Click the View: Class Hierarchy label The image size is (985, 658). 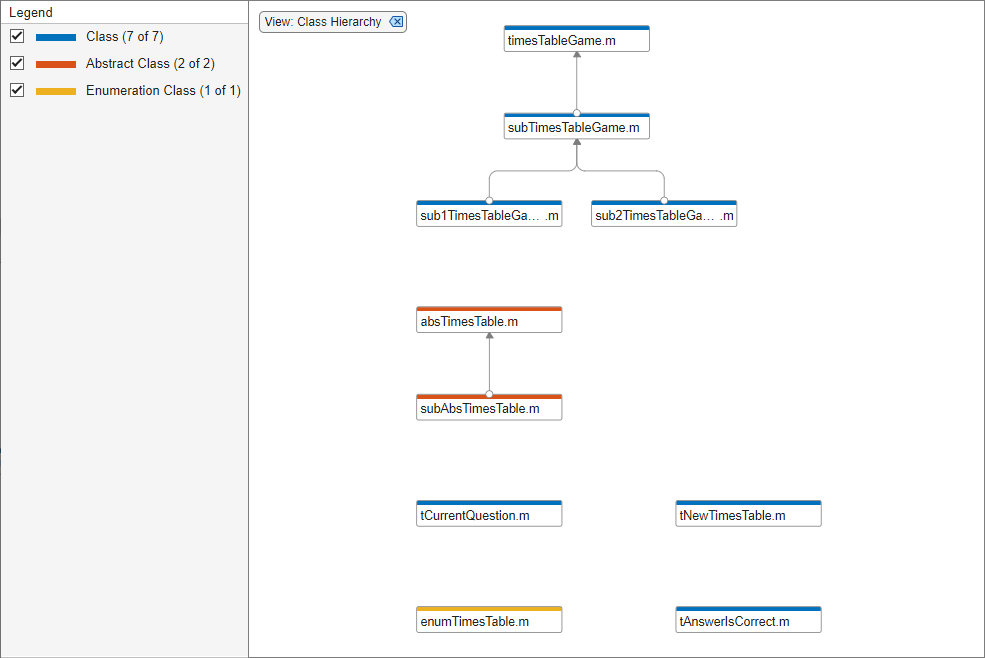(323, 22)
